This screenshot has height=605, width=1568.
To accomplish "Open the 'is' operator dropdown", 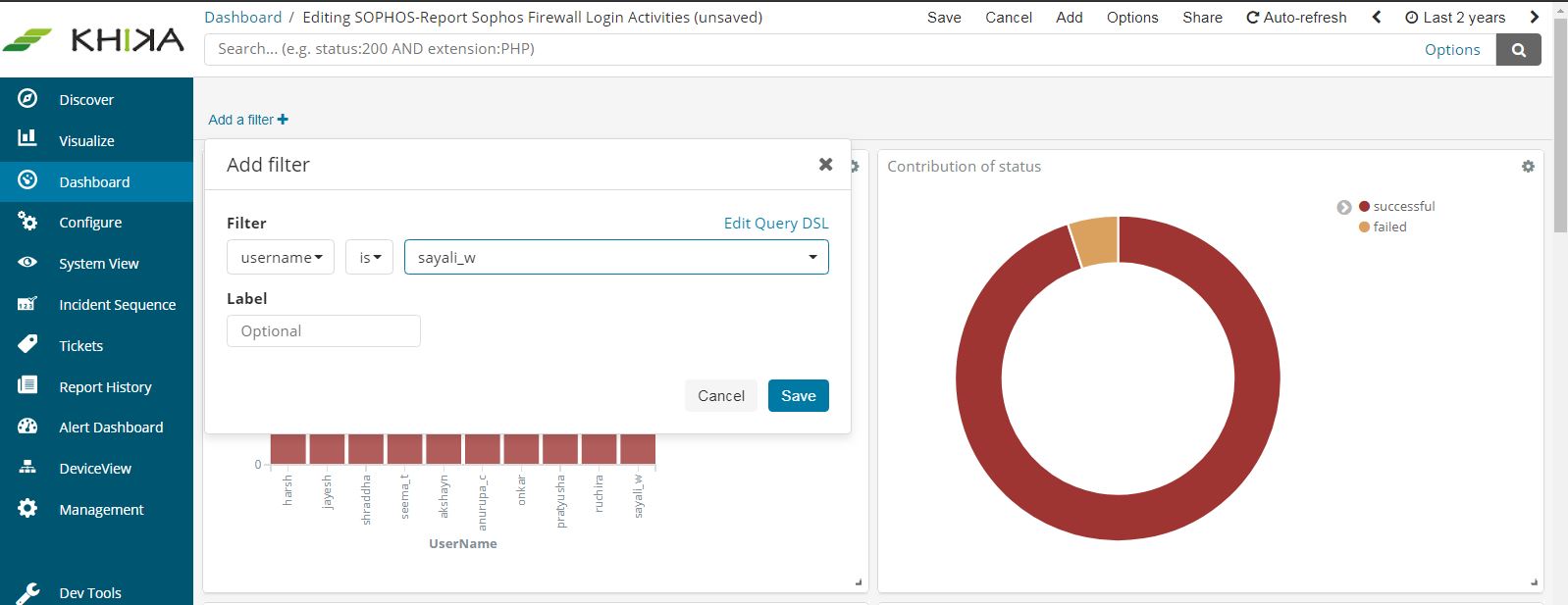I will (370, 257).
